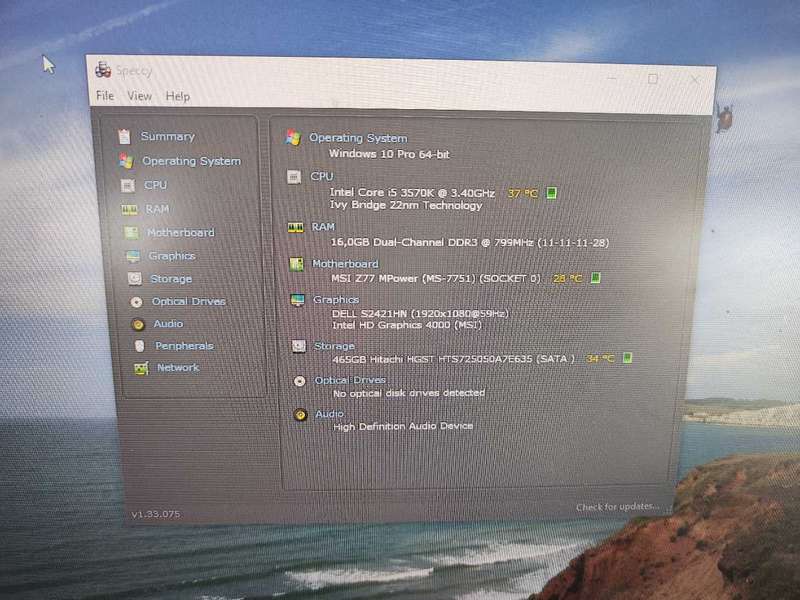
Task: Click the 'Windows 10 Pro 64-bit' text
Action: 389,154
